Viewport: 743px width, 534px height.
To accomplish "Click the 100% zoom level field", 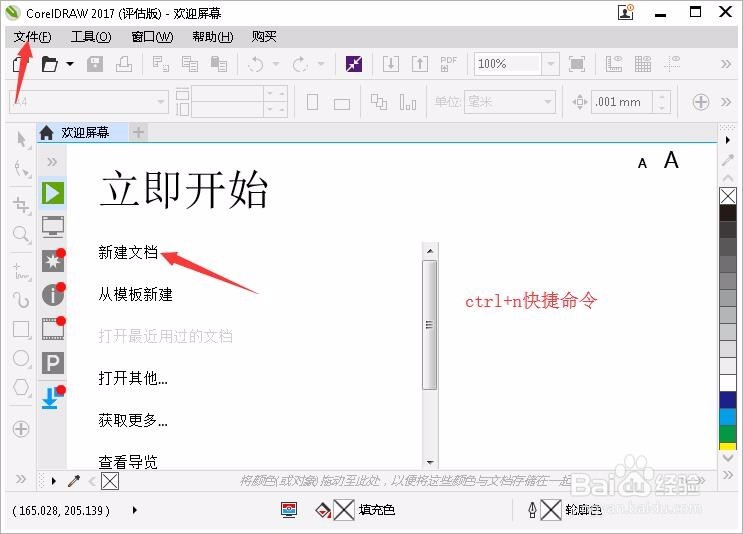I will pyautogui.click(x=508, y=63).
